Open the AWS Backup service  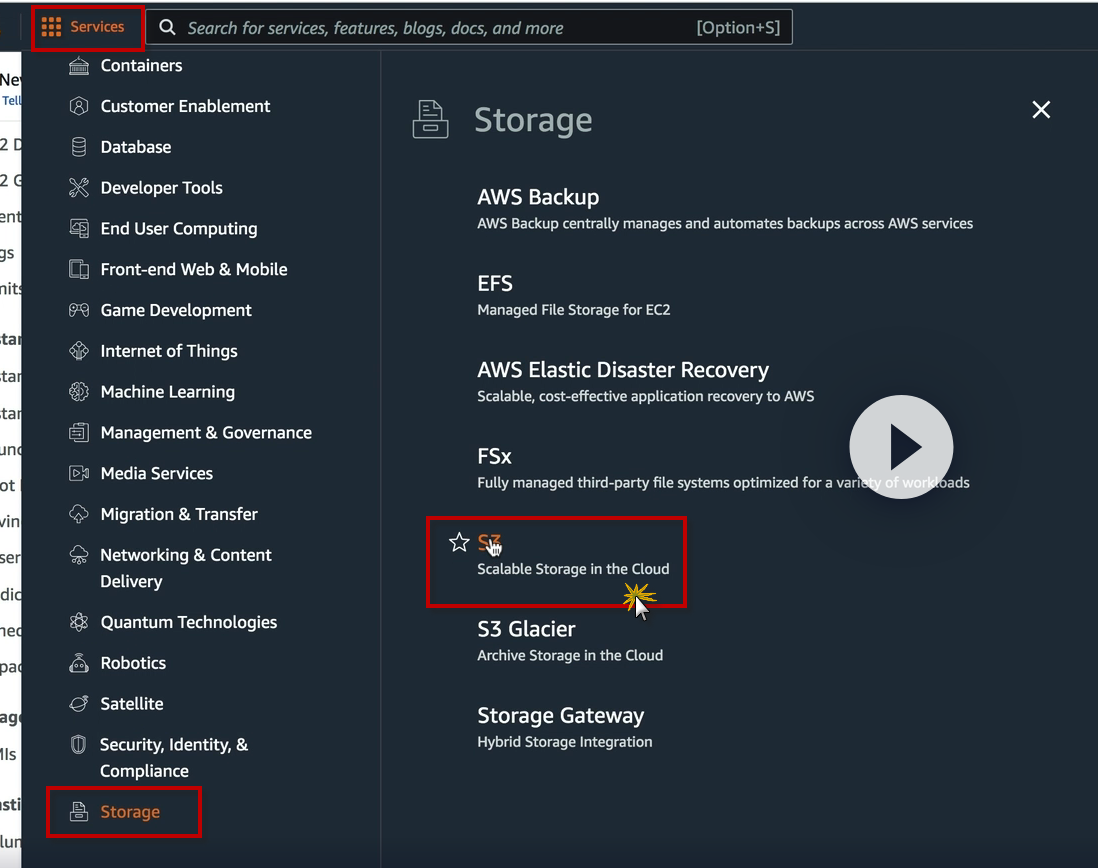538,197
